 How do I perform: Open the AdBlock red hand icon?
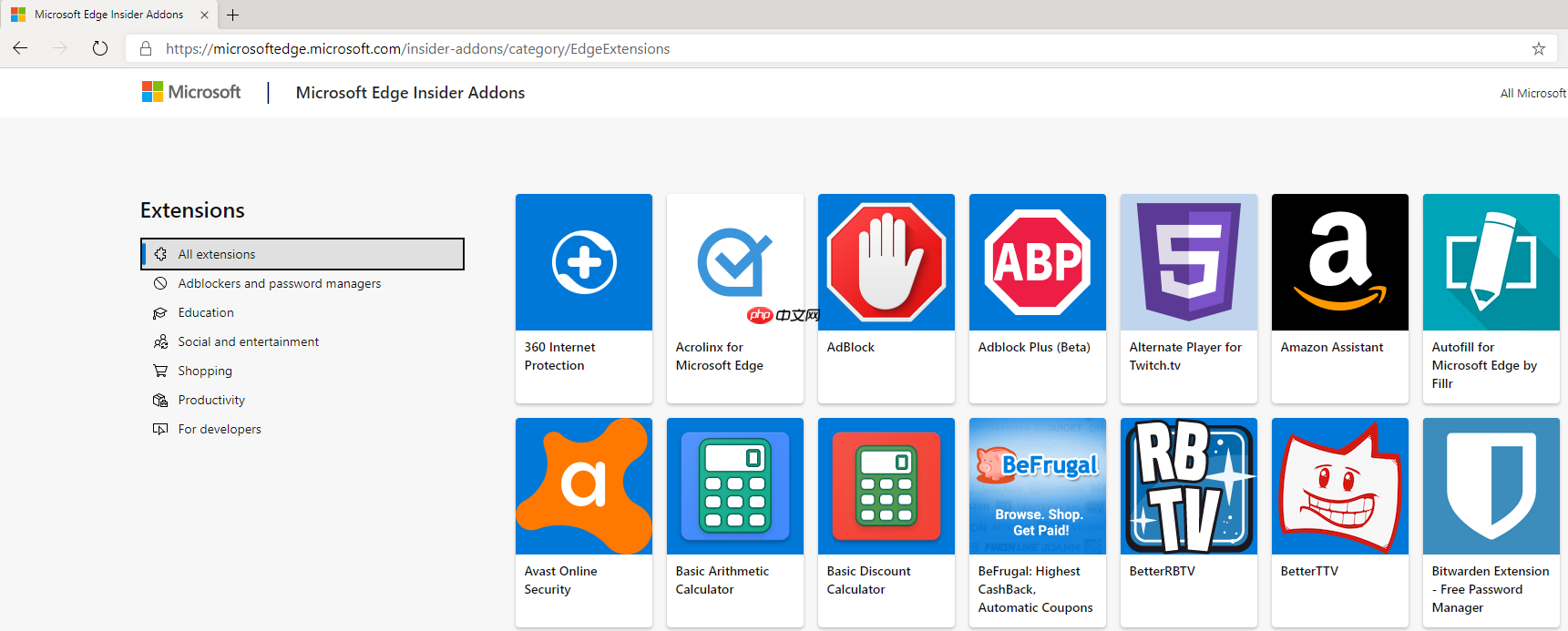click(886, 262)
